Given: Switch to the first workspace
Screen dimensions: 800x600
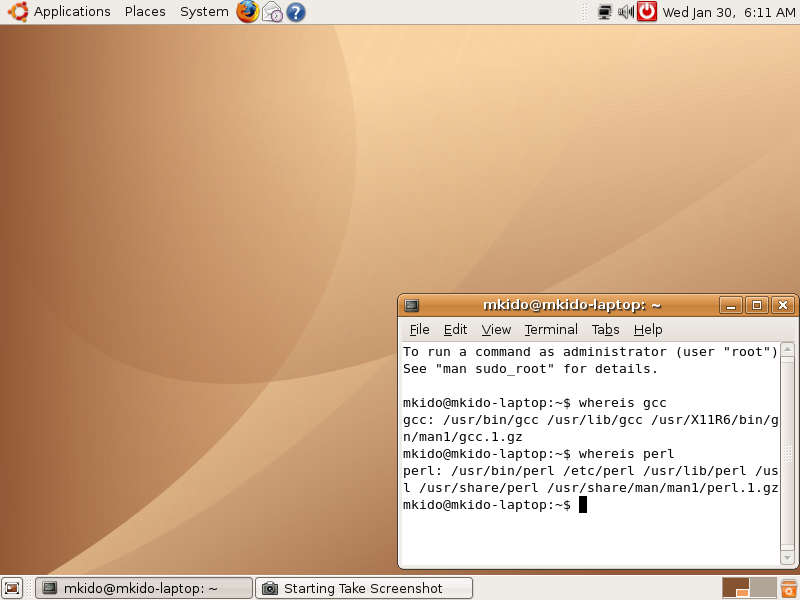Looking at the screenshot, I should click(x=736, y=588).
